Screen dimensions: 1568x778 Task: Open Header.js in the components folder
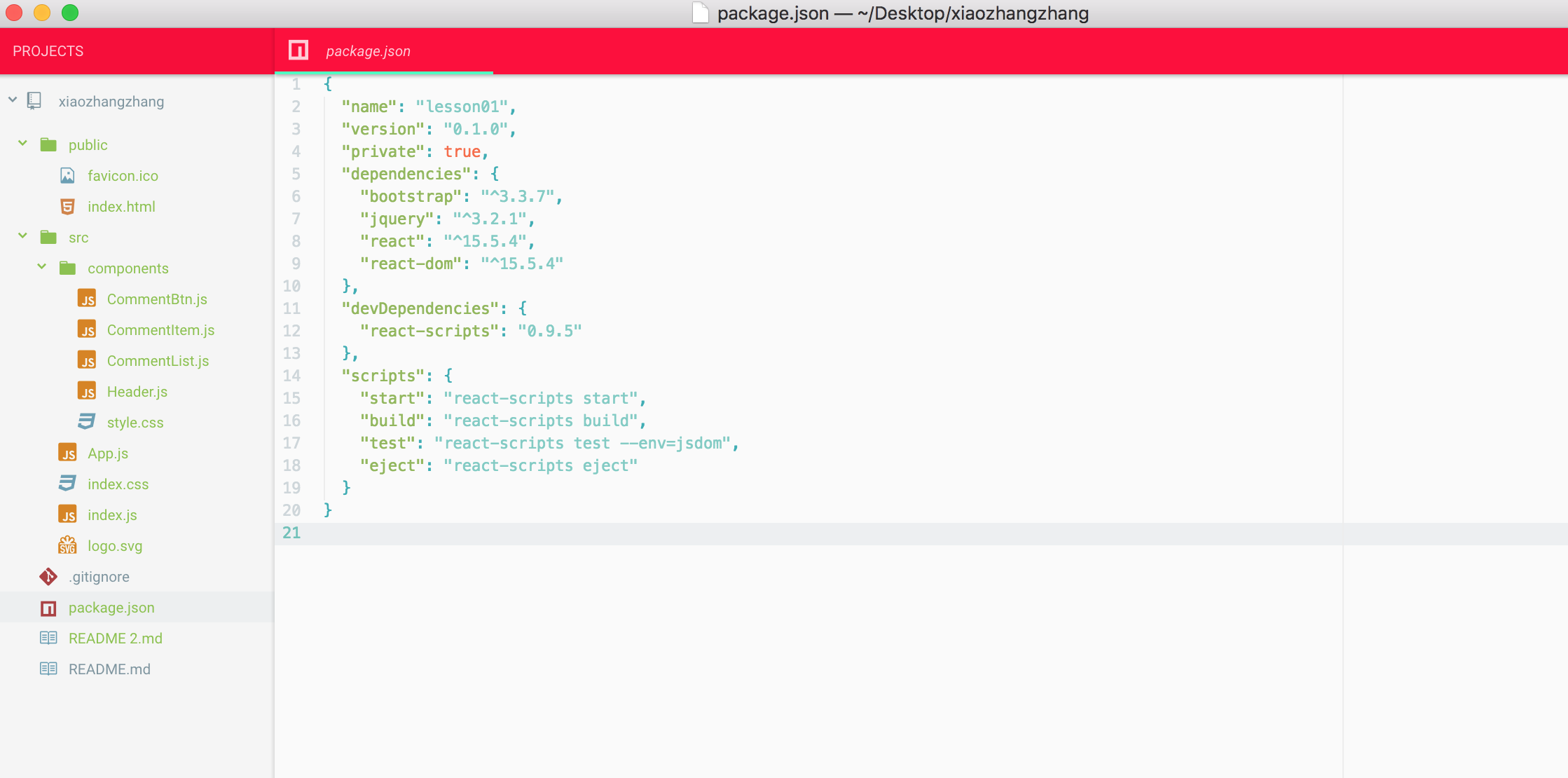[x=137, y=392]
